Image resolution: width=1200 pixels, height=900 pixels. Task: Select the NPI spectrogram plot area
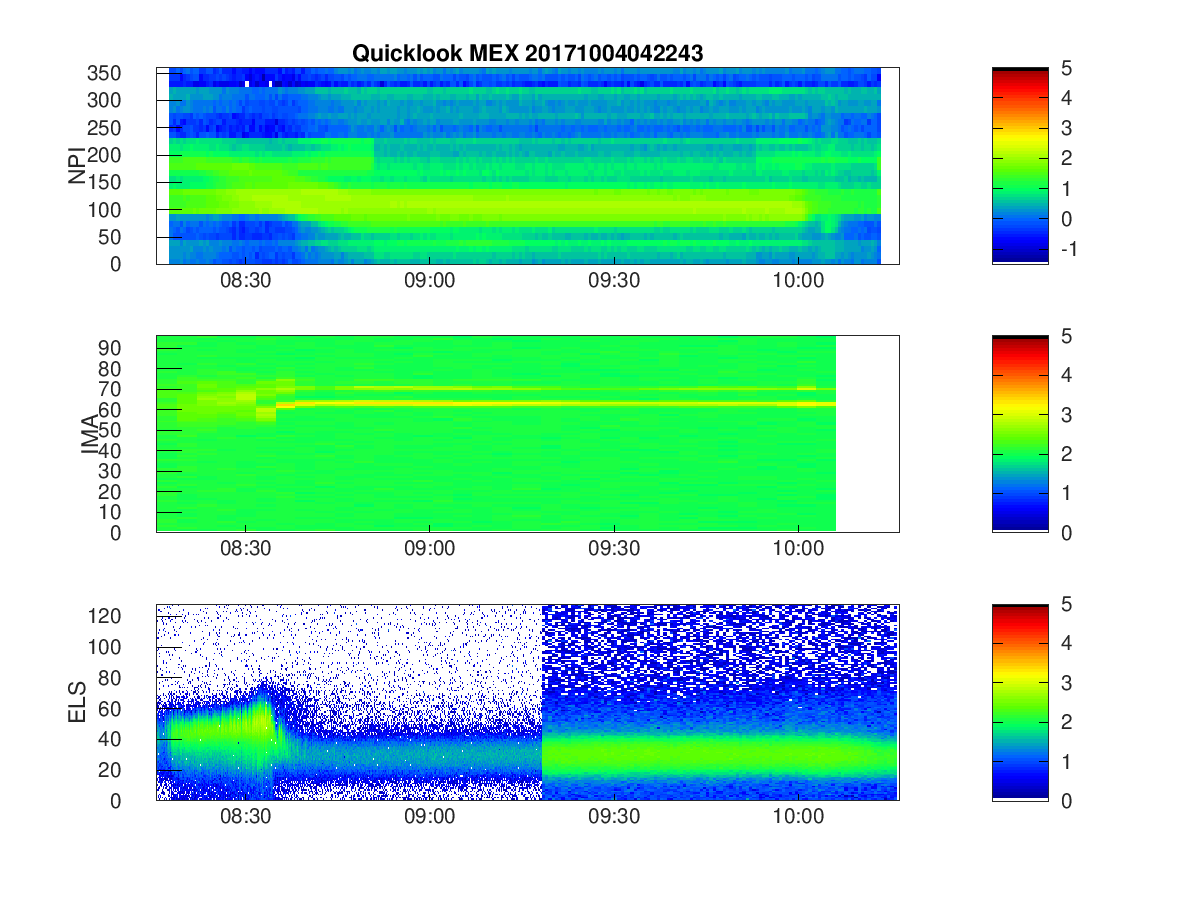[x=527, y=166]
